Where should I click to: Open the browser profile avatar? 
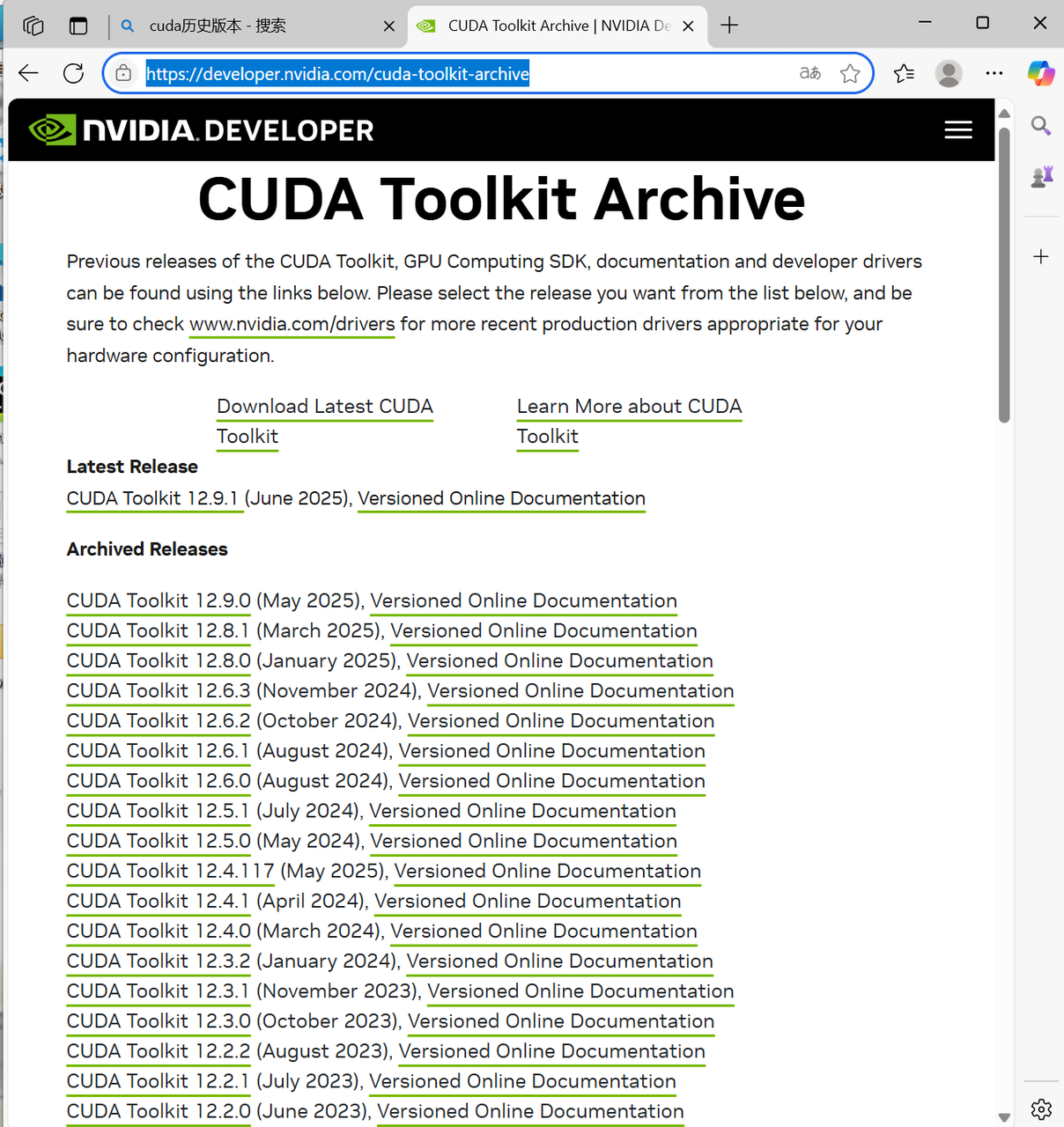tap(949, 73)
